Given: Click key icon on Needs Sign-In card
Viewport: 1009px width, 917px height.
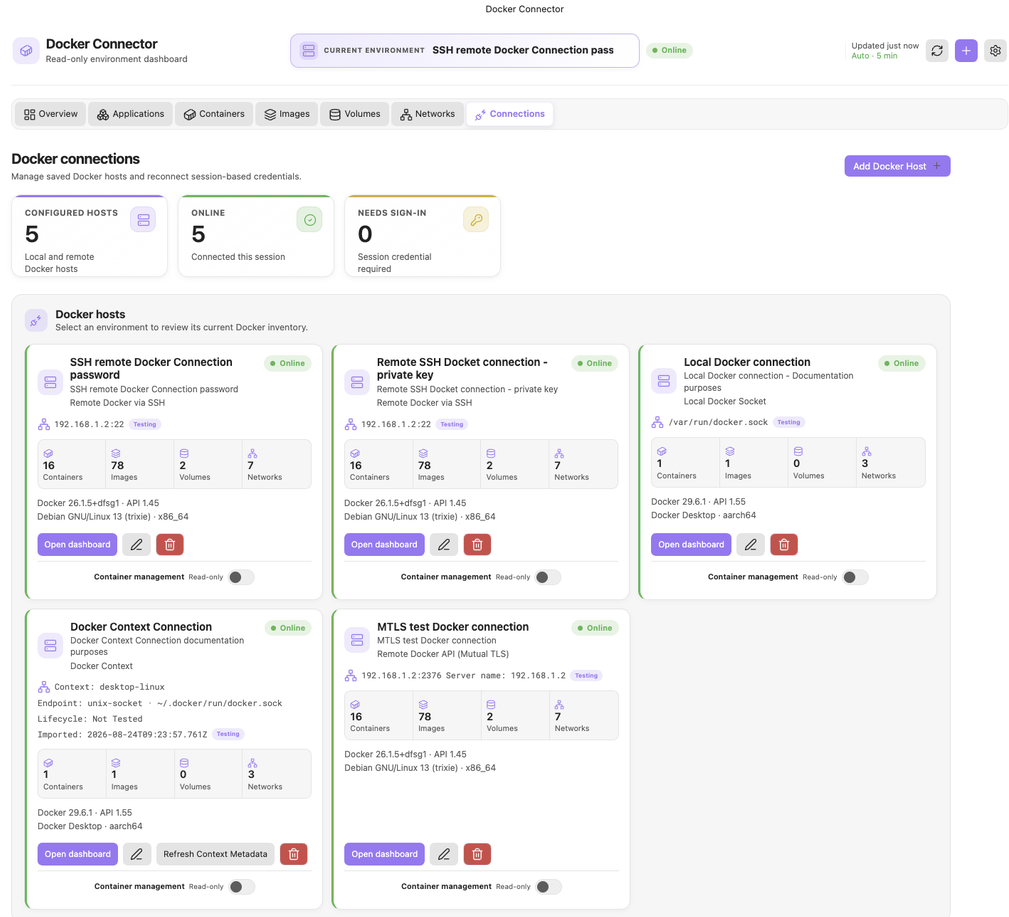Looking at the screenshot, I should pyautogui.click(x=476, y=220).
